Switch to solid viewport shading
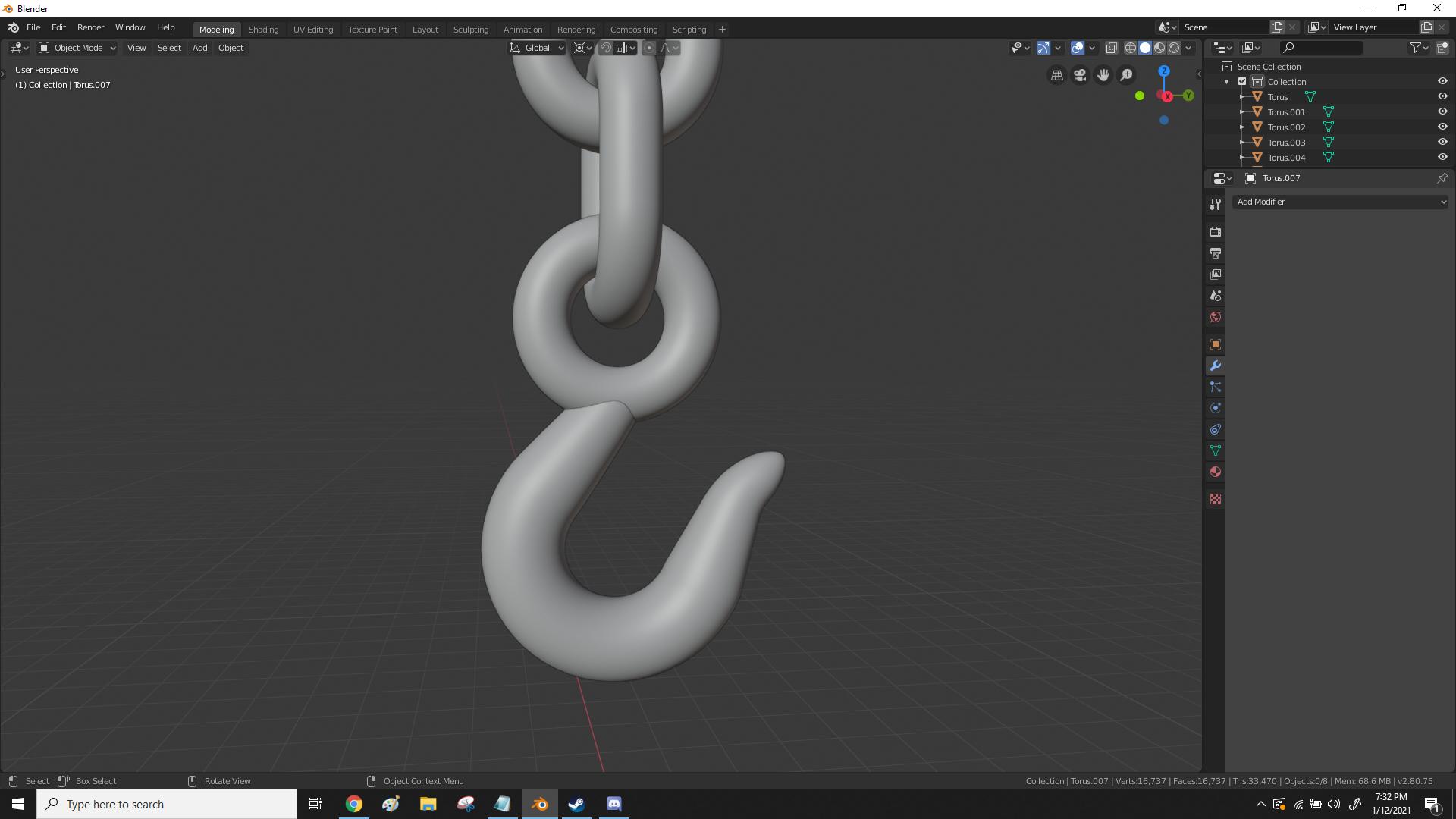This screenshot has height=819, width=1456. pyautogui.click(x=1145, y=48)
